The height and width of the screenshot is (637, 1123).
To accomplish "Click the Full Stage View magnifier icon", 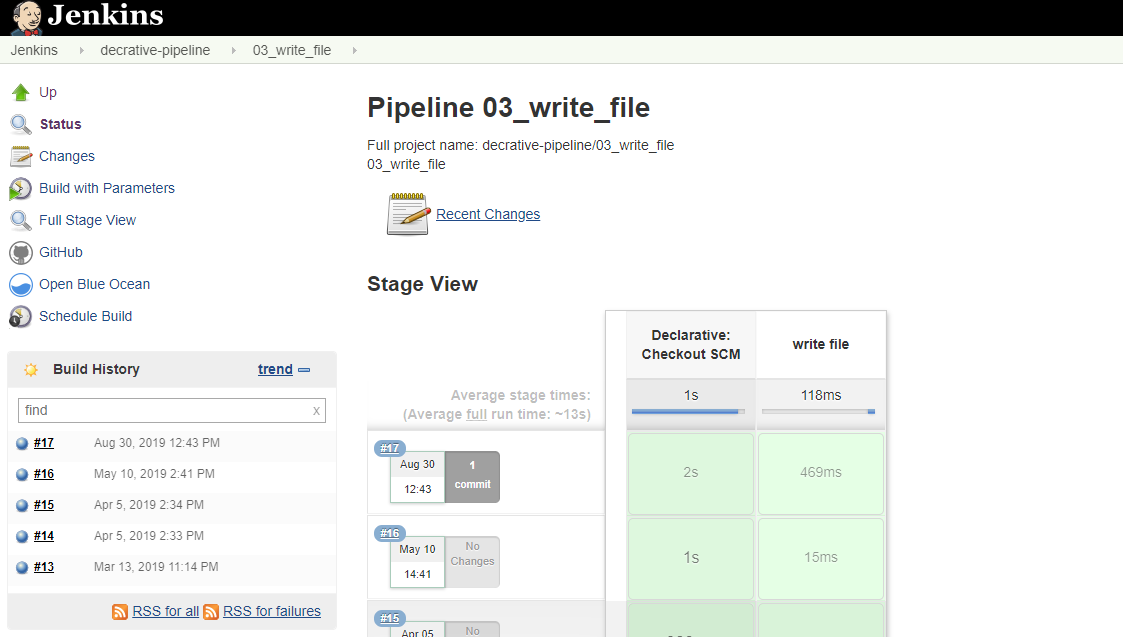I will coord(21,221).
